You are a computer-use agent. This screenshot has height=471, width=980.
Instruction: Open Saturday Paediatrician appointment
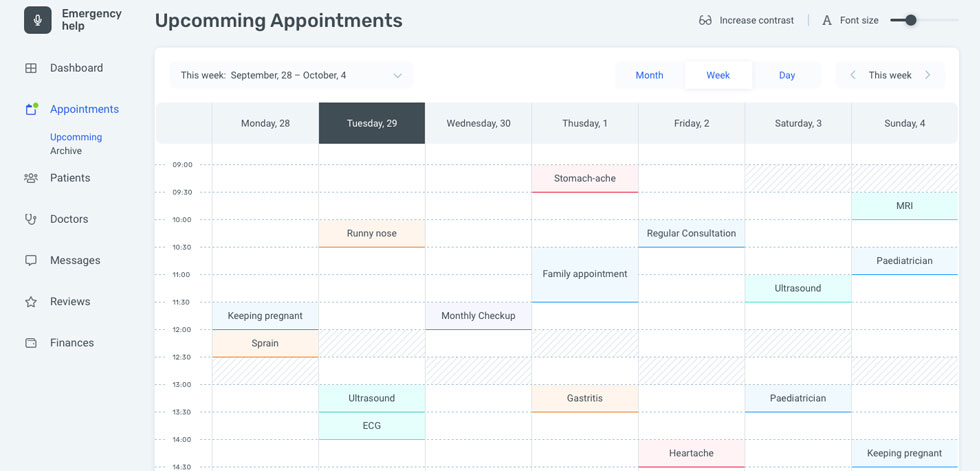798,399
